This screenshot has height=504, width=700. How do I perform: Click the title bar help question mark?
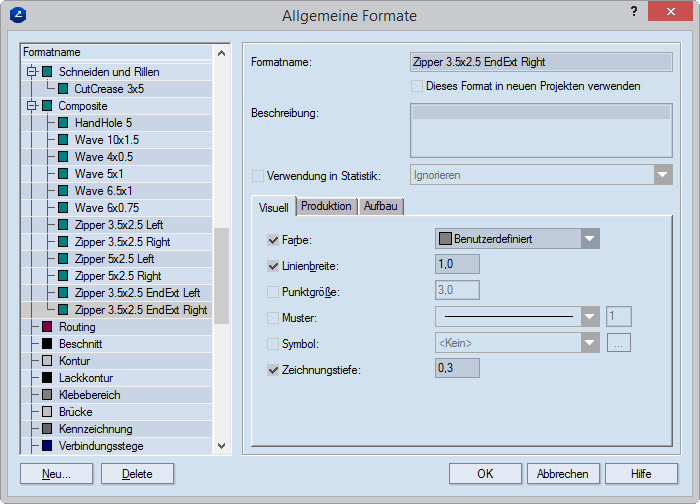tap(634, 12)
